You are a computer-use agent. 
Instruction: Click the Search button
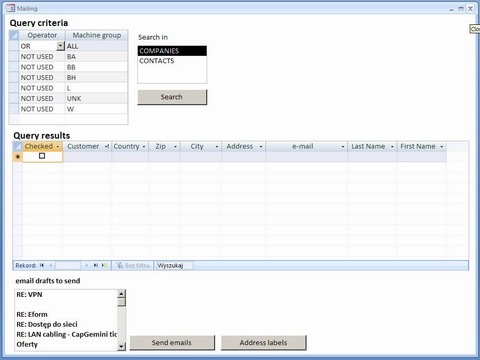[172, 97]
